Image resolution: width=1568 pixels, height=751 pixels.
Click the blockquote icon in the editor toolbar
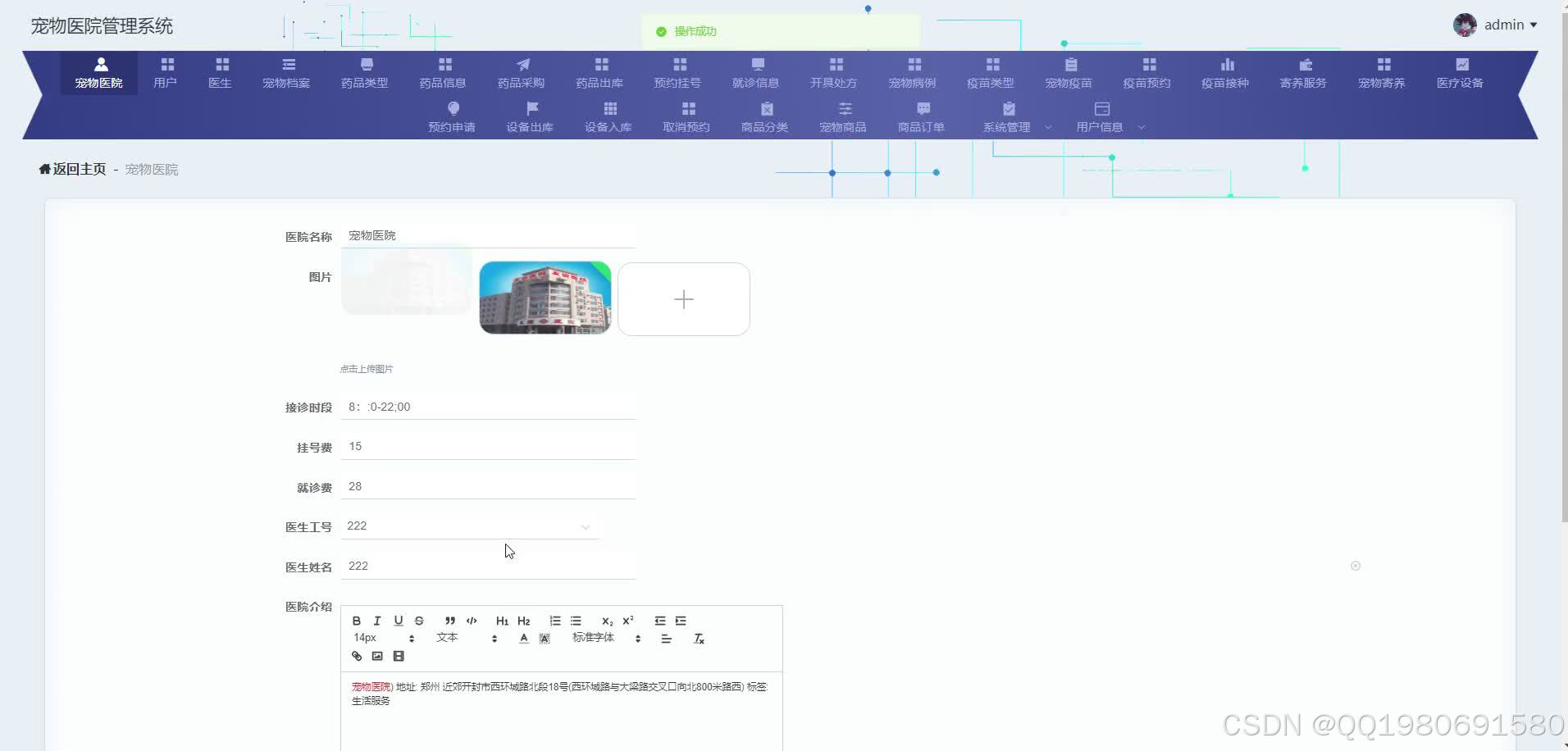pos(450,621)
